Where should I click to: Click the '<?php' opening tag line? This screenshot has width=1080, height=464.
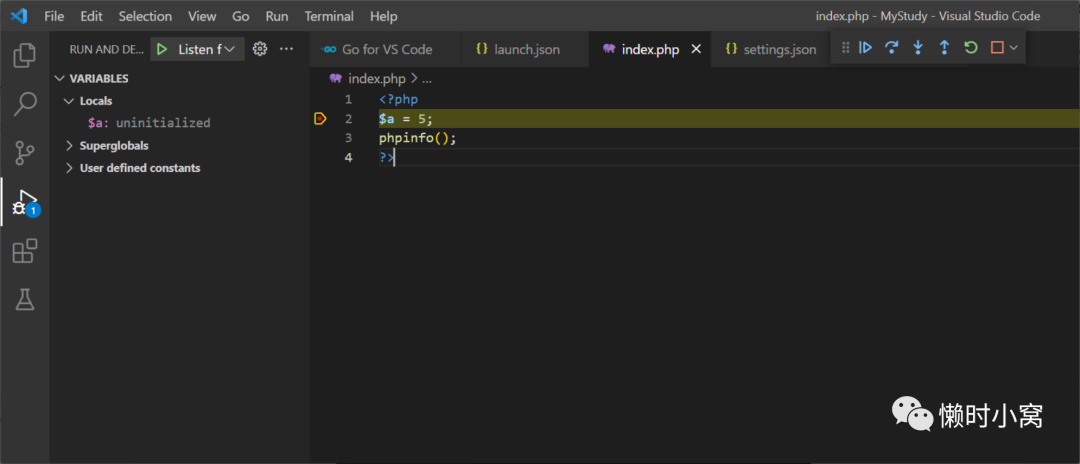[x=398, y=99]
